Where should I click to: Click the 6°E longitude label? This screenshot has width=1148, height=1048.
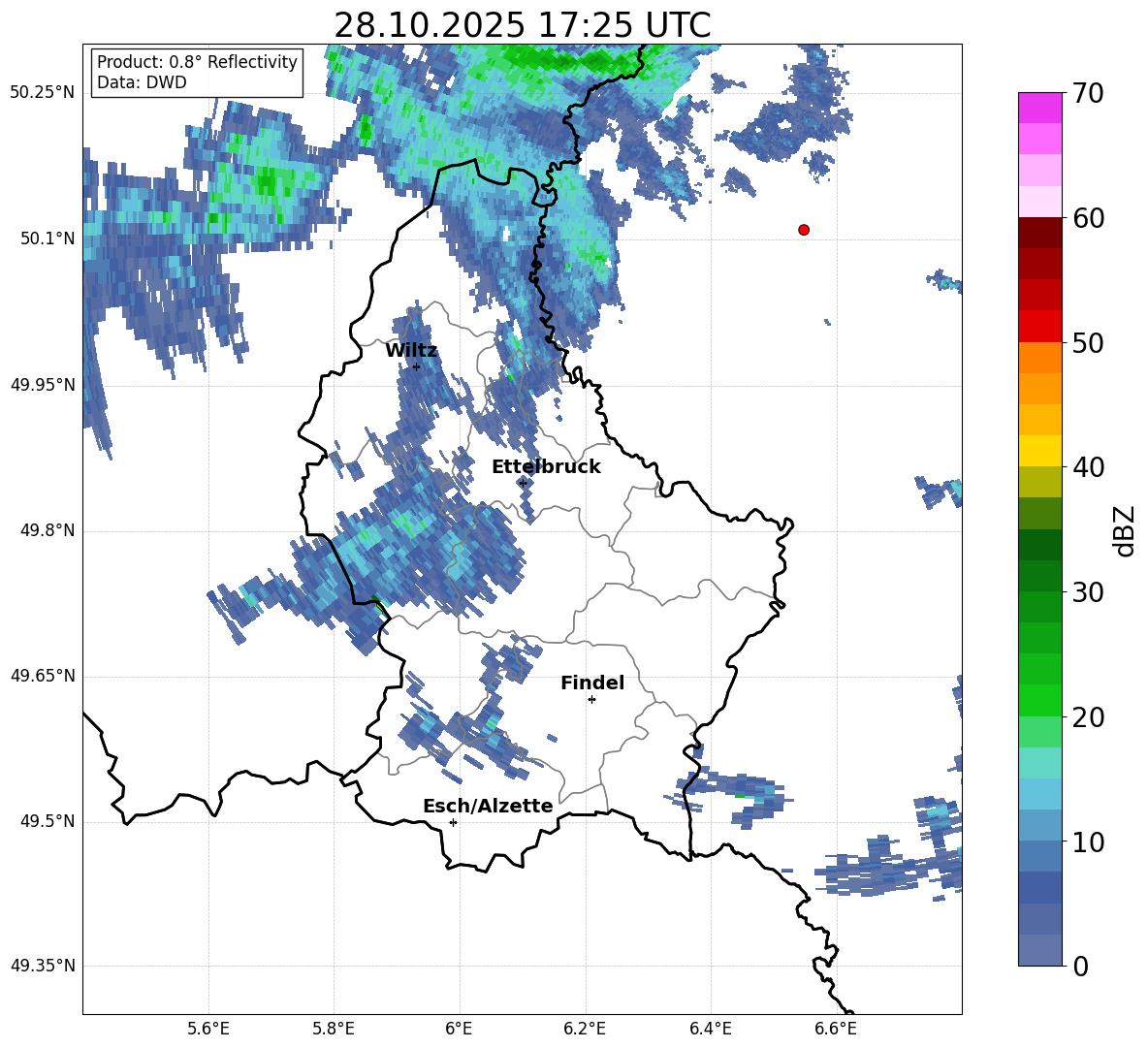coord(459,1029)
